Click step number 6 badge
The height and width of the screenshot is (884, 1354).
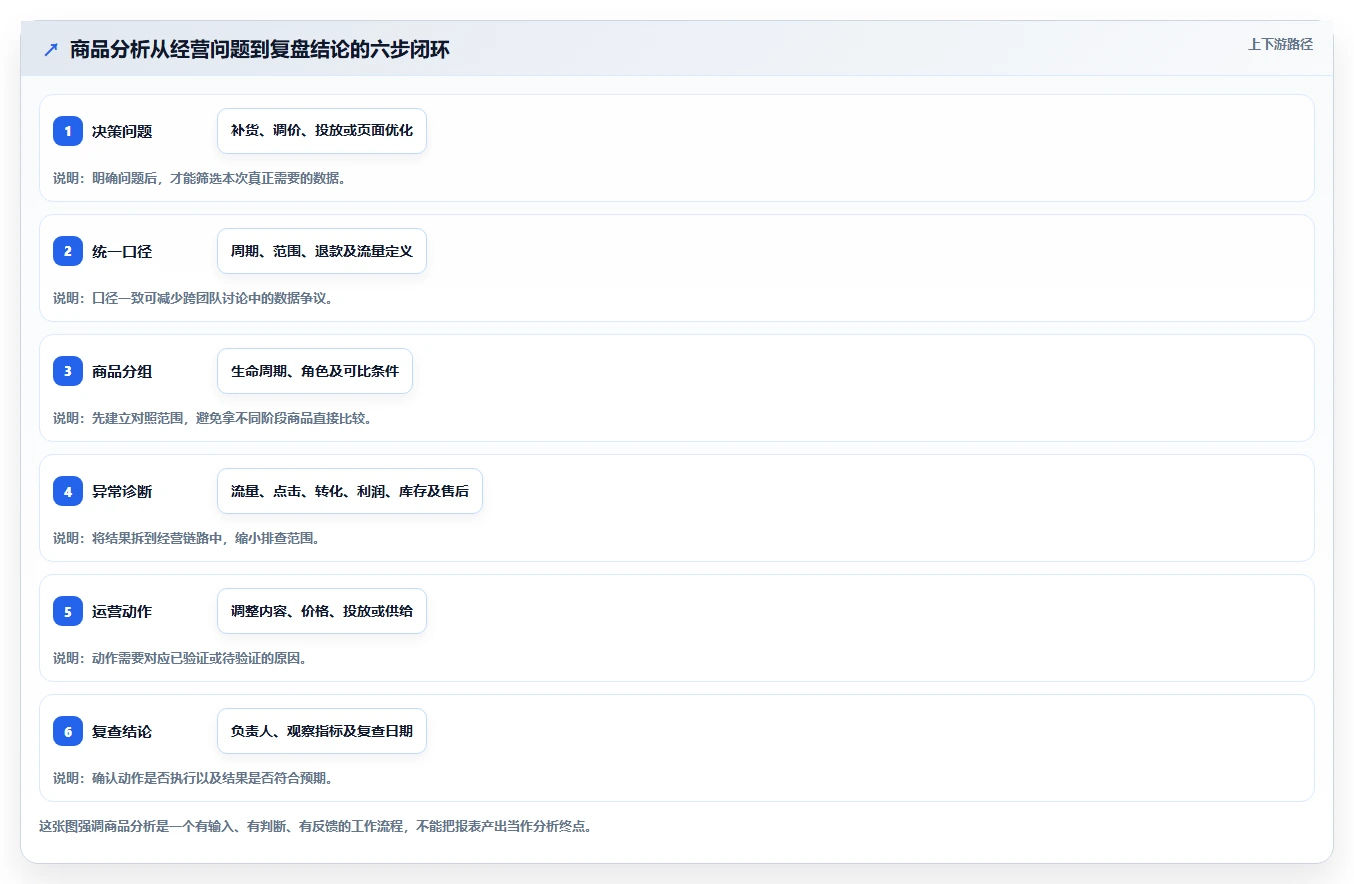68,731
